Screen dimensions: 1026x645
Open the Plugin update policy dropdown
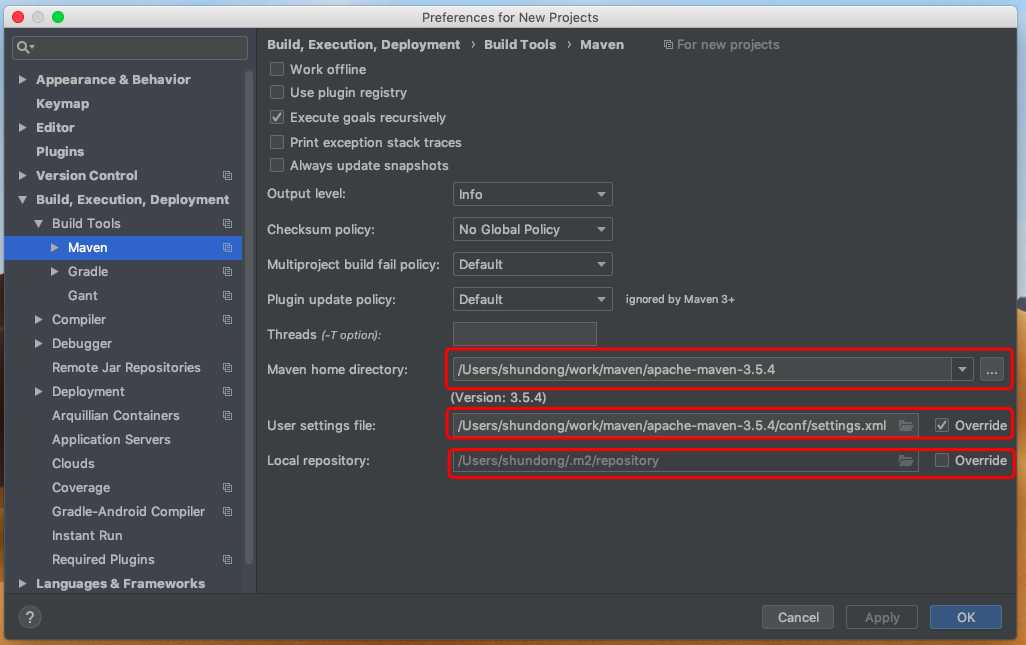click(533, 299)
